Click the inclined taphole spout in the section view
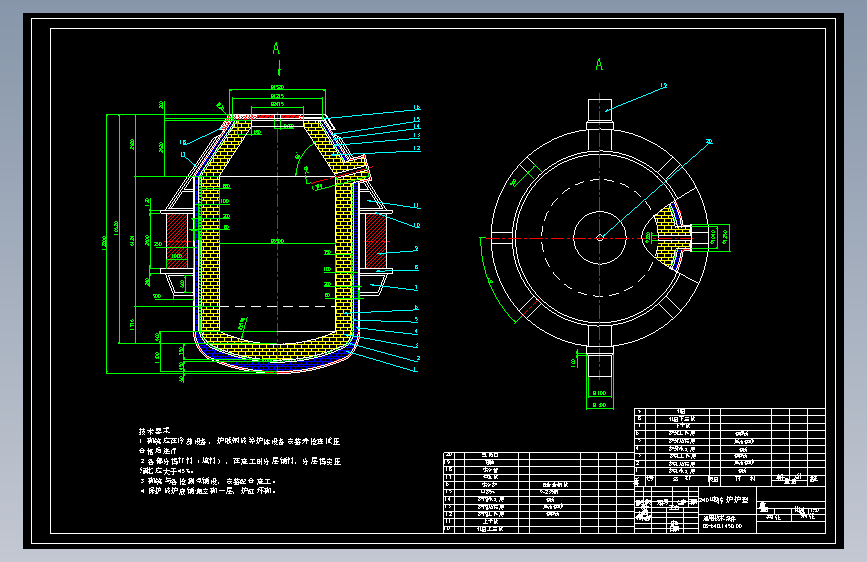867x562 pixels. coord(352,169)
